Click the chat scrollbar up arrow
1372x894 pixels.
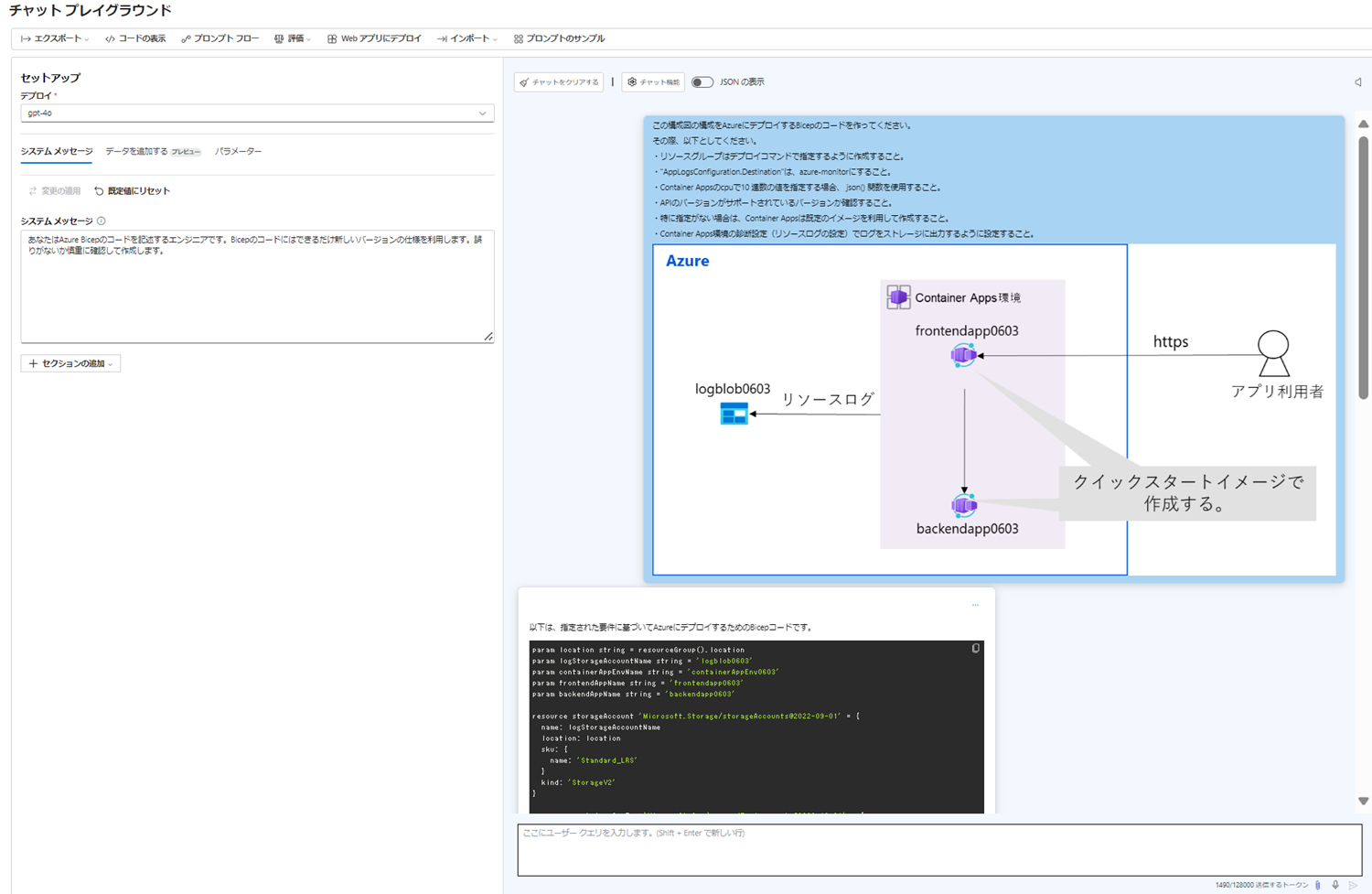click(x=1363, y=124)
